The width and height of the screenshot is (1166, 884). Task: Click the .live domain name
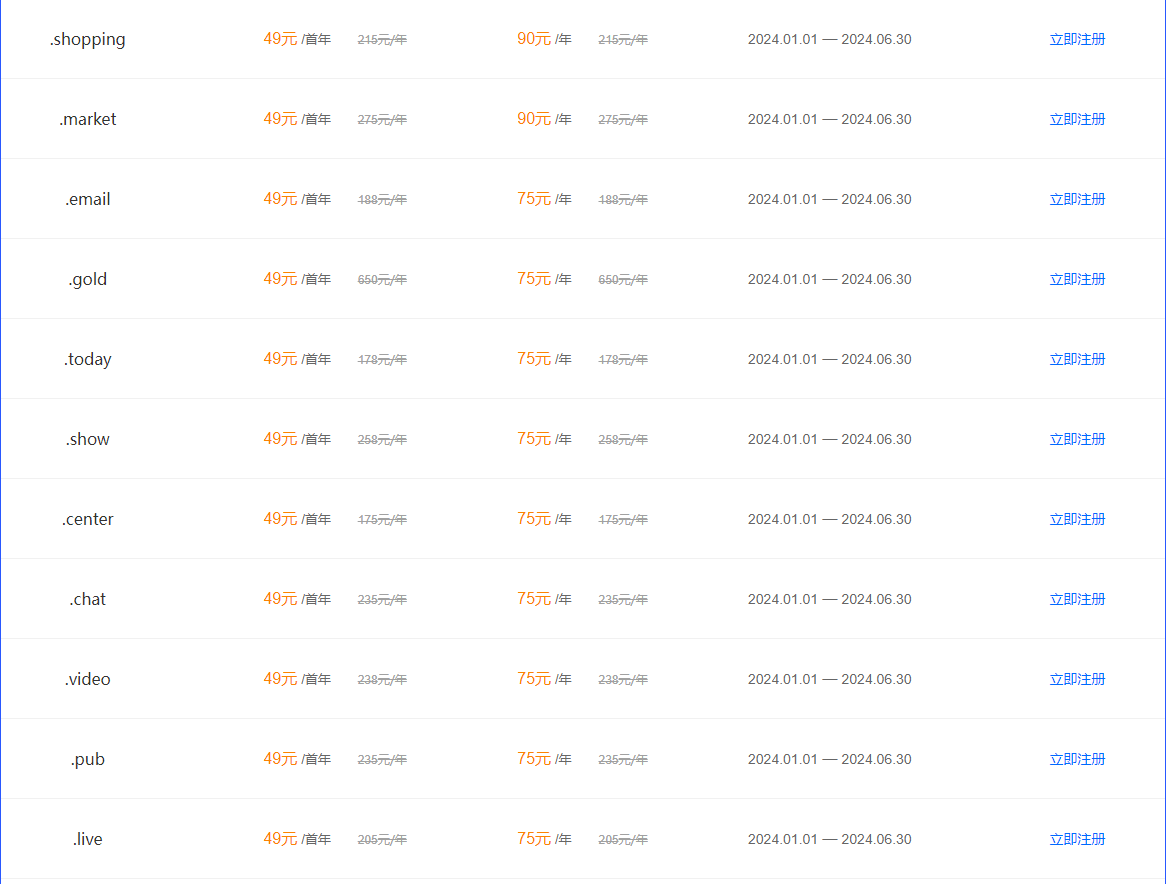click(x=88, y=839)
